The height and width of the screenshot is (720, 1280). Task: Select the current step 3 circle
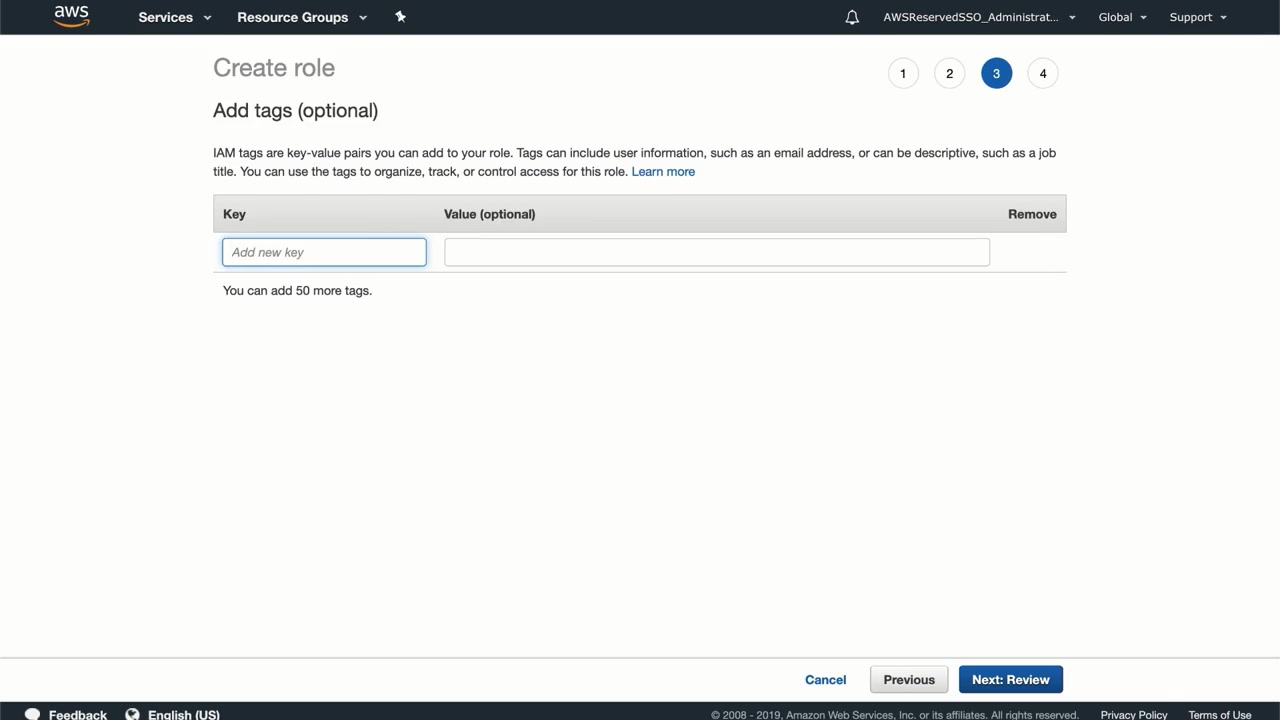click(x=996, y=73)
